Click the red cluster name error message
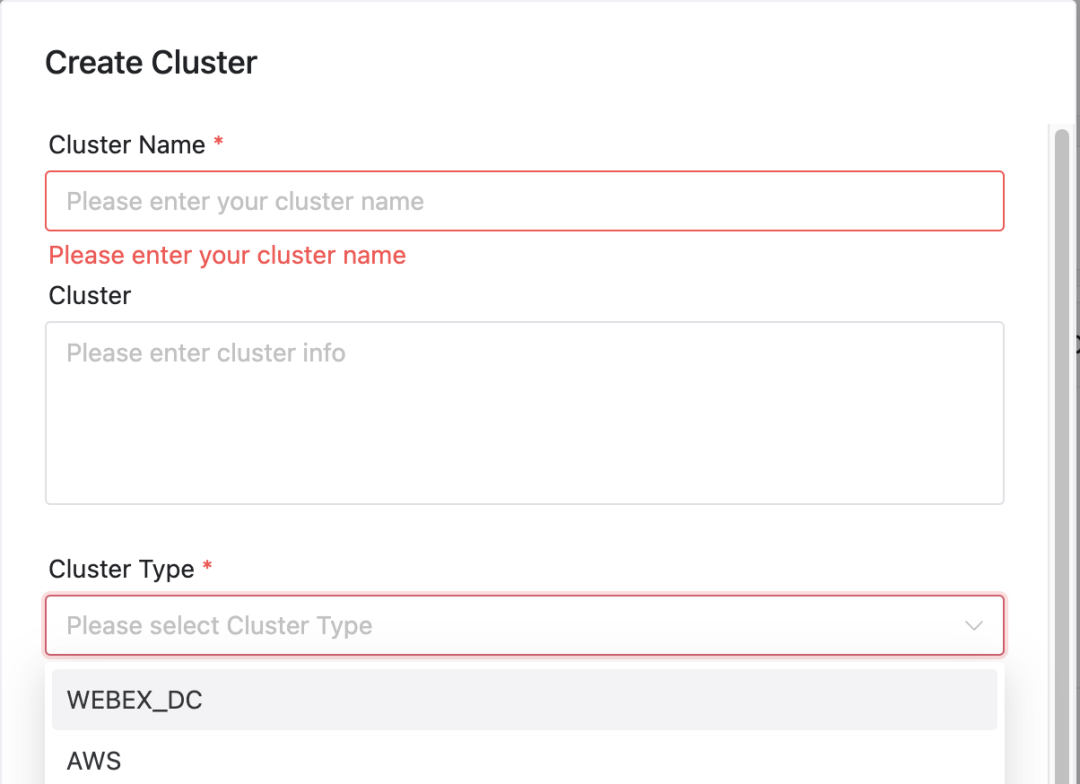The height and width of the screenshot is (784, 1080). (227, 256)
